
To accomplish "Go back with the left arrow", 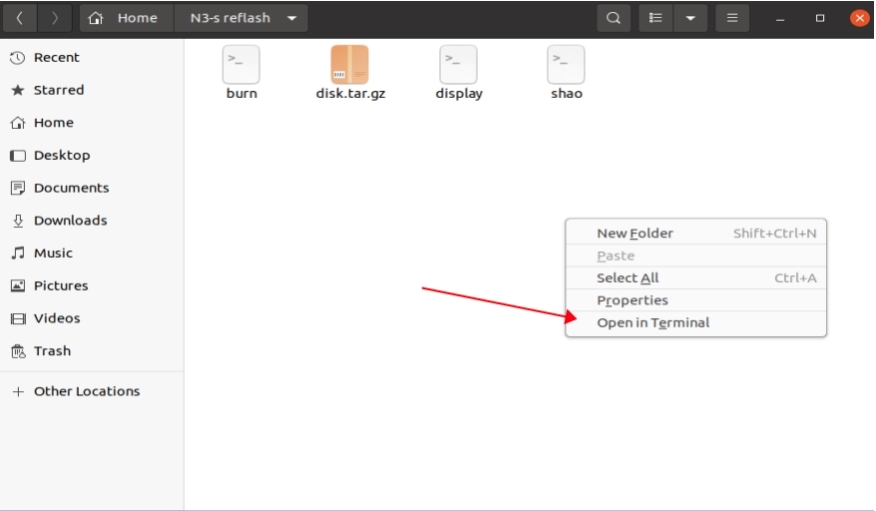I will pyautogui.click(x=19, y=18).
